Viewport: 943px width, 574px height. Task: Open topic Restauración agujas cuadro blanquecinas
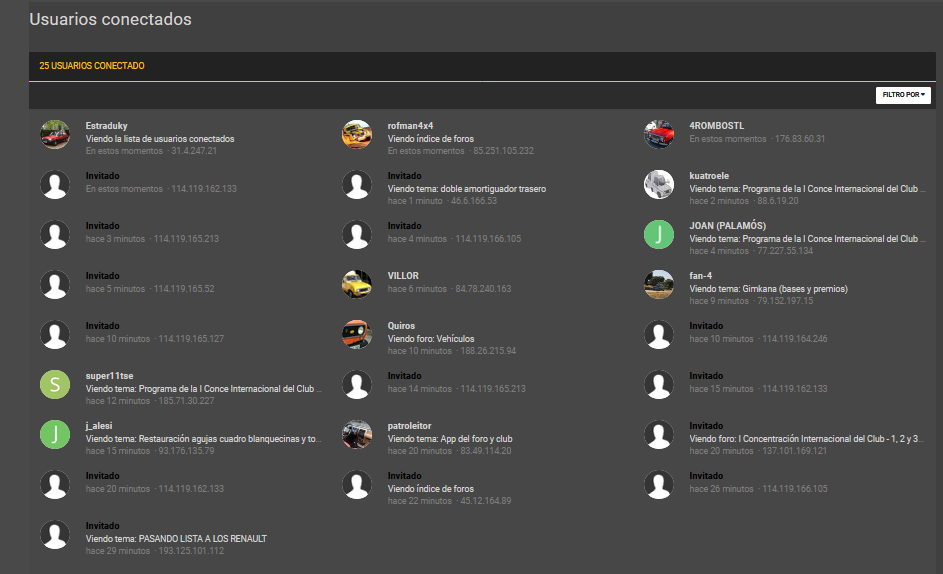point(230,439)
